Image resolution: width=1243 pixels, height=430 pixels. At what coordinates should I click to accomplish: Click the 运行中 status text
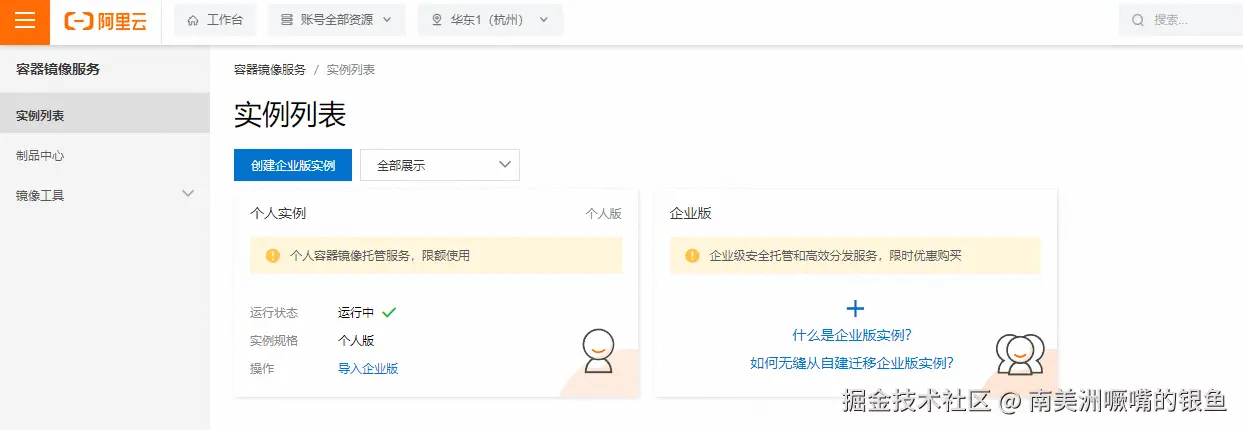coord(356,312)
